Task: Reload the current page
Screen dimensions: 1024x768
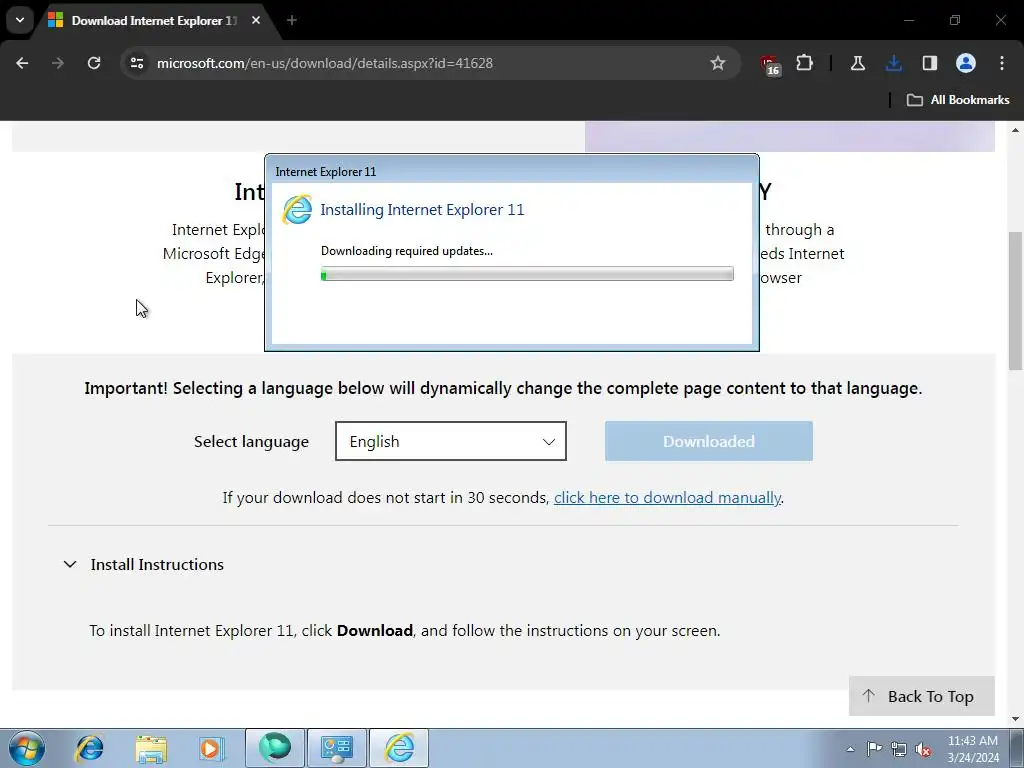Action: (94, 63)
